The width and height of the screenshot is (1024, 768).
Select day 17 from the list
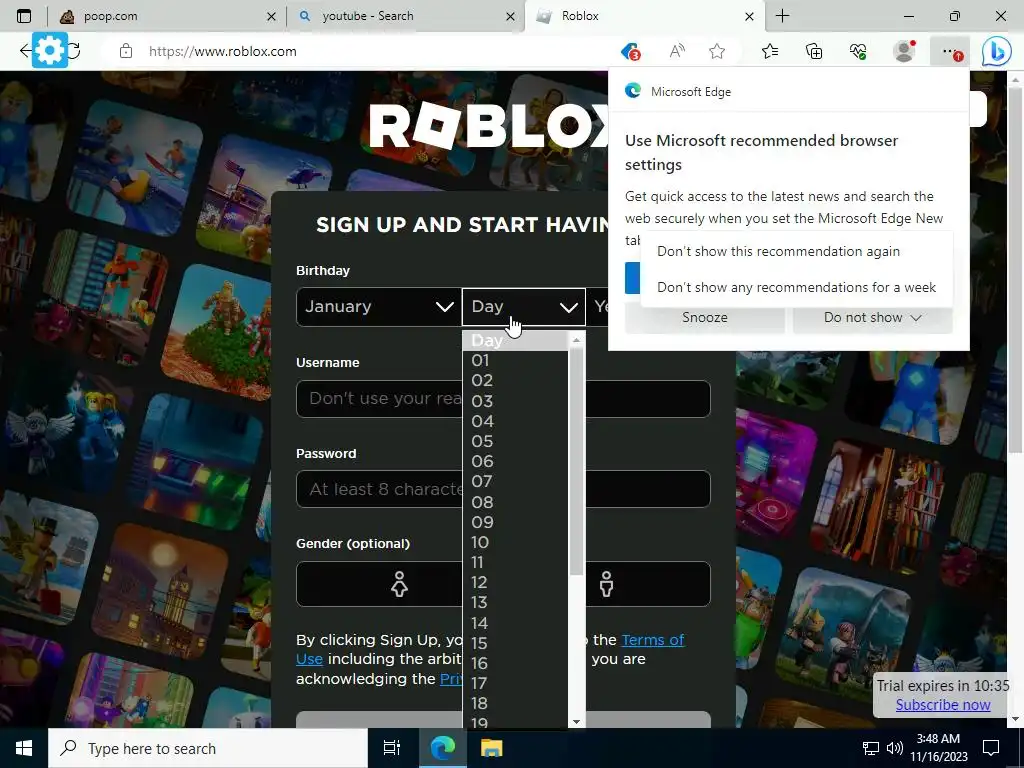coord(516,683)
